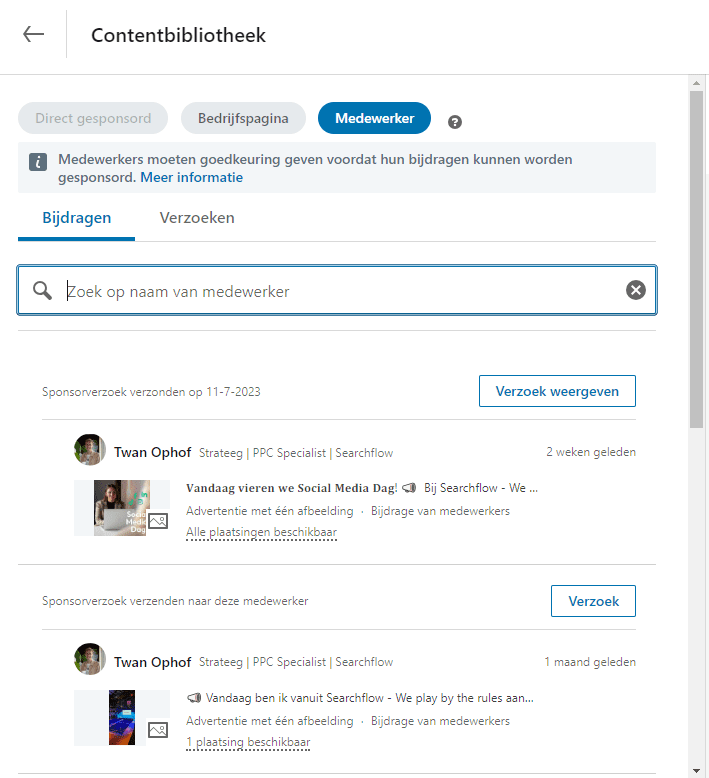Click the image-type icon on the Social Media Dag thumbnail
The image size is (709, 778).
(158, 521)
